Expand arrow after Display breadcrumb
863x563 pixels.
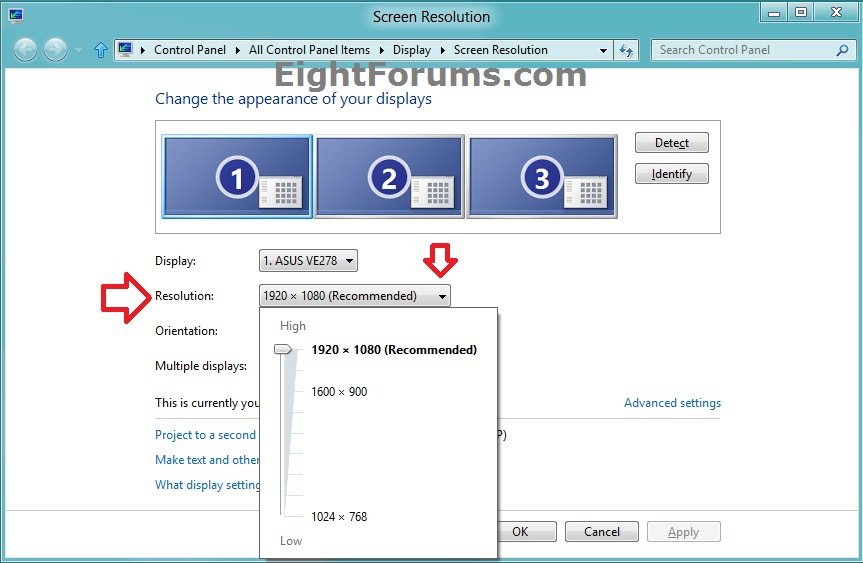click(443, 50)
